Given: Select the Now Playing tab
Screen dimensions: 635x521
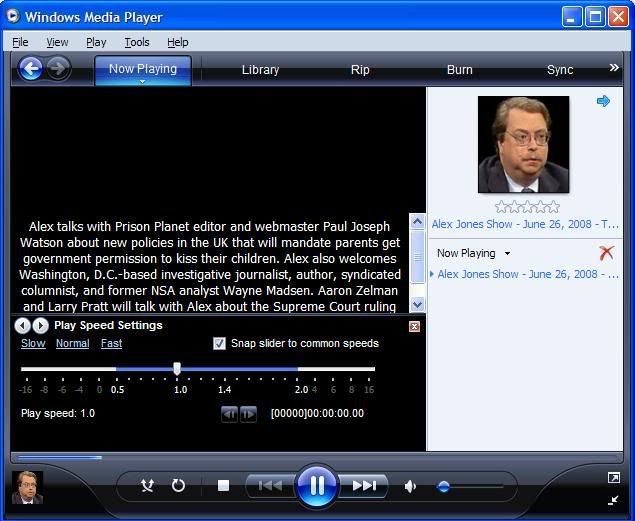Looking at the screenshot, I should click(143, 69).
